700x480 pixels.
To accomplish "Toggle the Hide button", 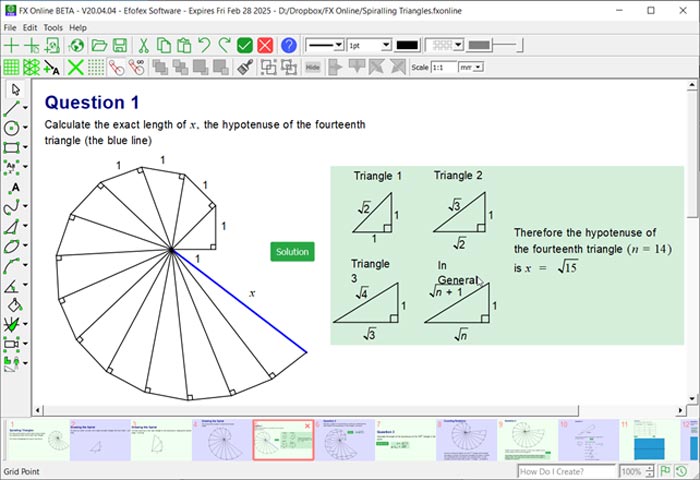I will 312,67.
